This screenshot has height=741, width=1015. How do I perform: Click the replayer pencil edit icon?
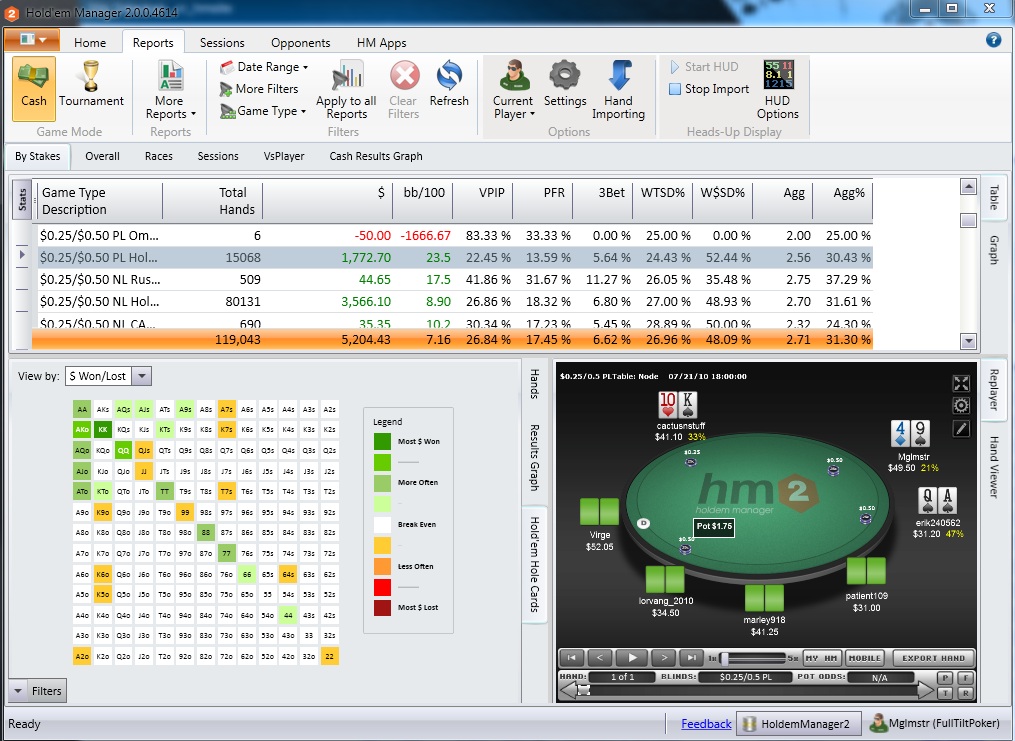coord(961,428)
